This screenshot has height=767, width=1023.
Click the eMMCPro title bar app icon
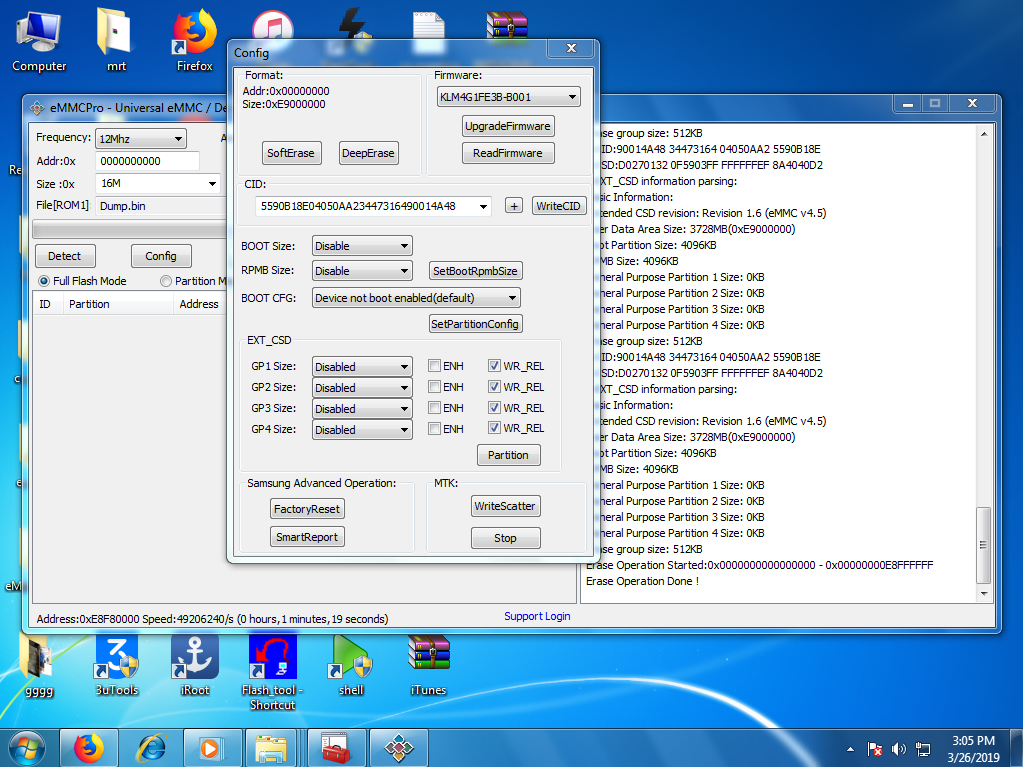point(37,108)
